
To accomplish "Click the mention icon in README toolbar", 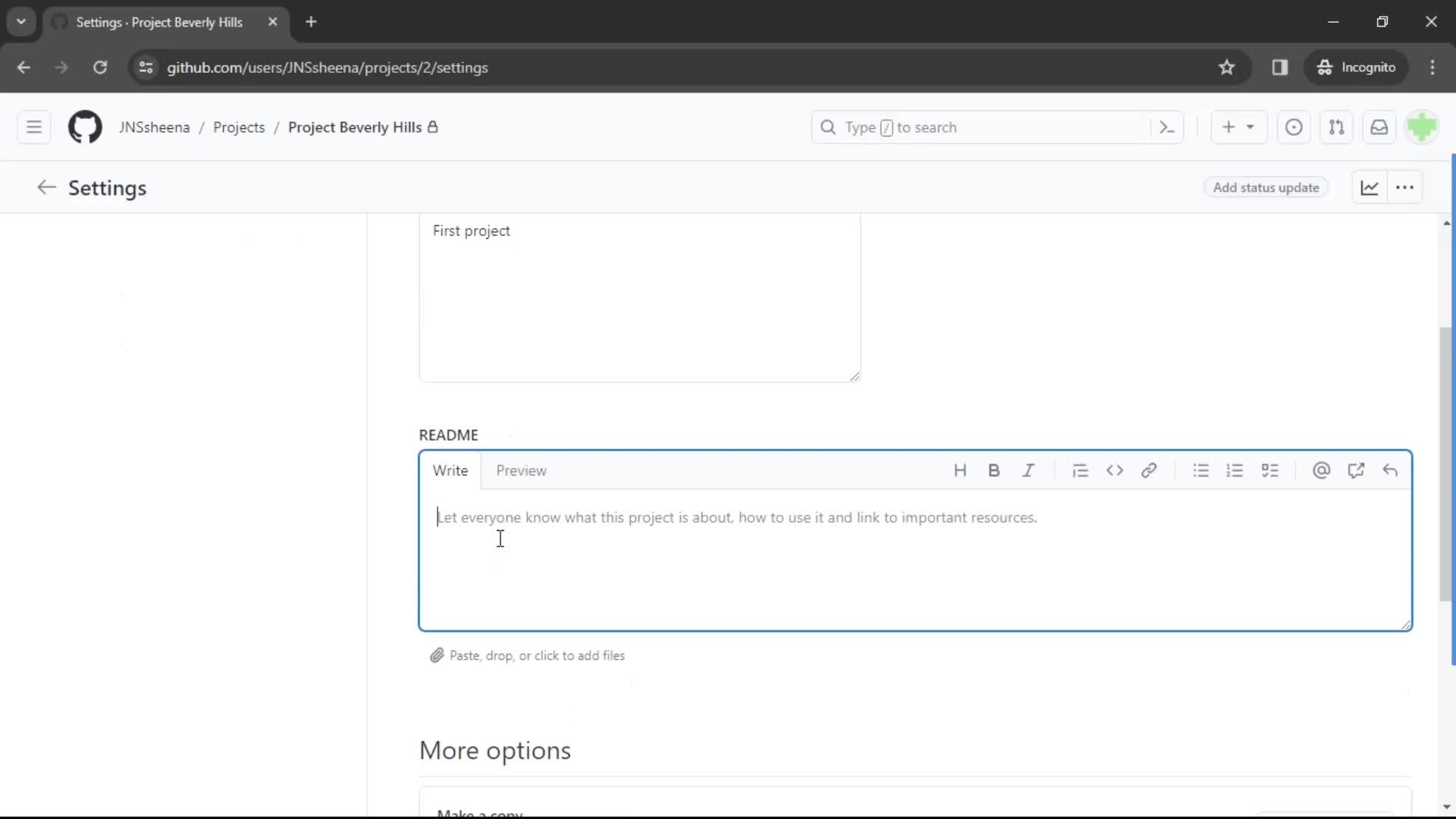I will [1321, 470].
